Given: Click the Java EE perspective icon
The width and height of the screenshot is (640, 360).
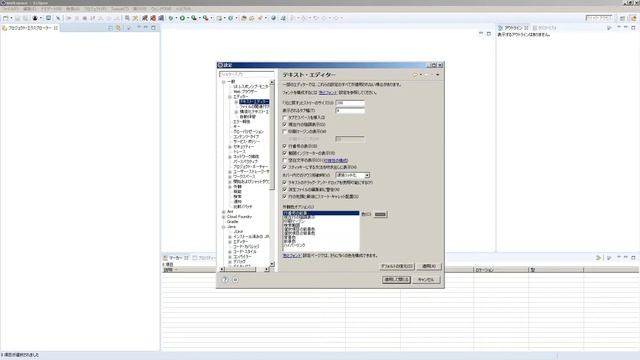Looking at the screenshot, I should (x=633, y=18).
